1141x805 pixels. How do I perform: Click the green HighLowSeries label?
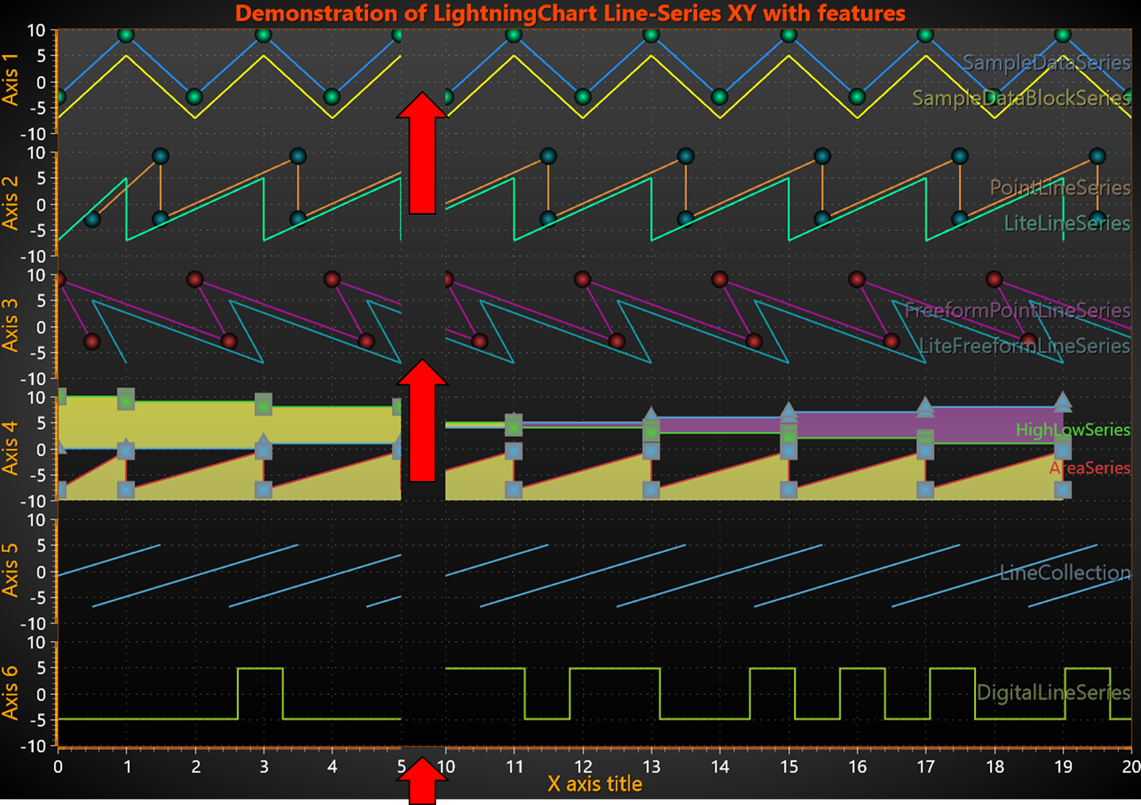(x=1073, y=430)
